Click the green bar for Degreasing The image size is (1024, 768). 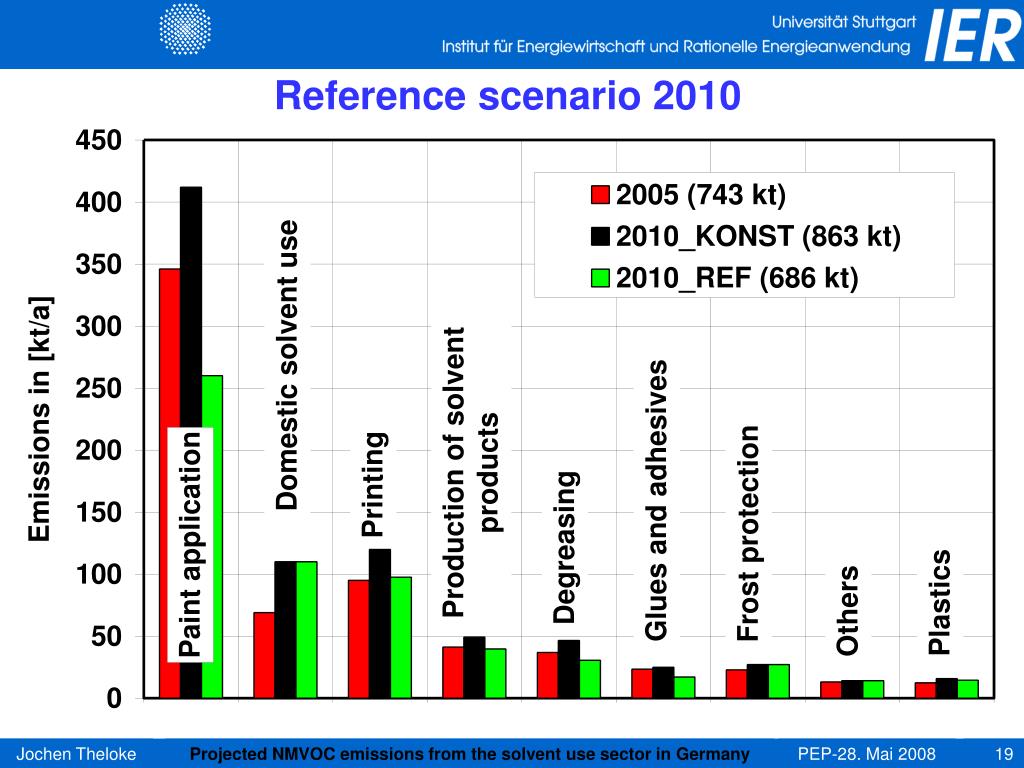coord(590,679)
